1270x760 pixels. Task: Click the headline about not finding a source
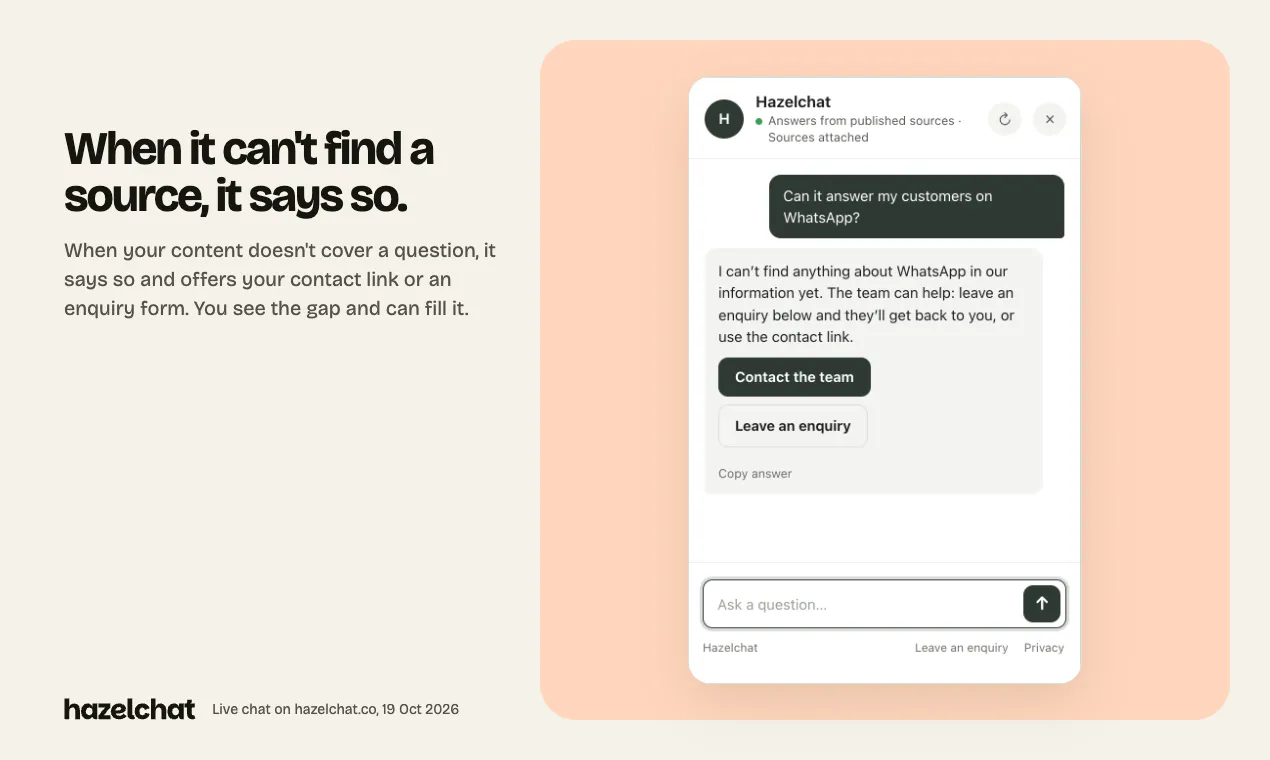click(x=249, y=173)
